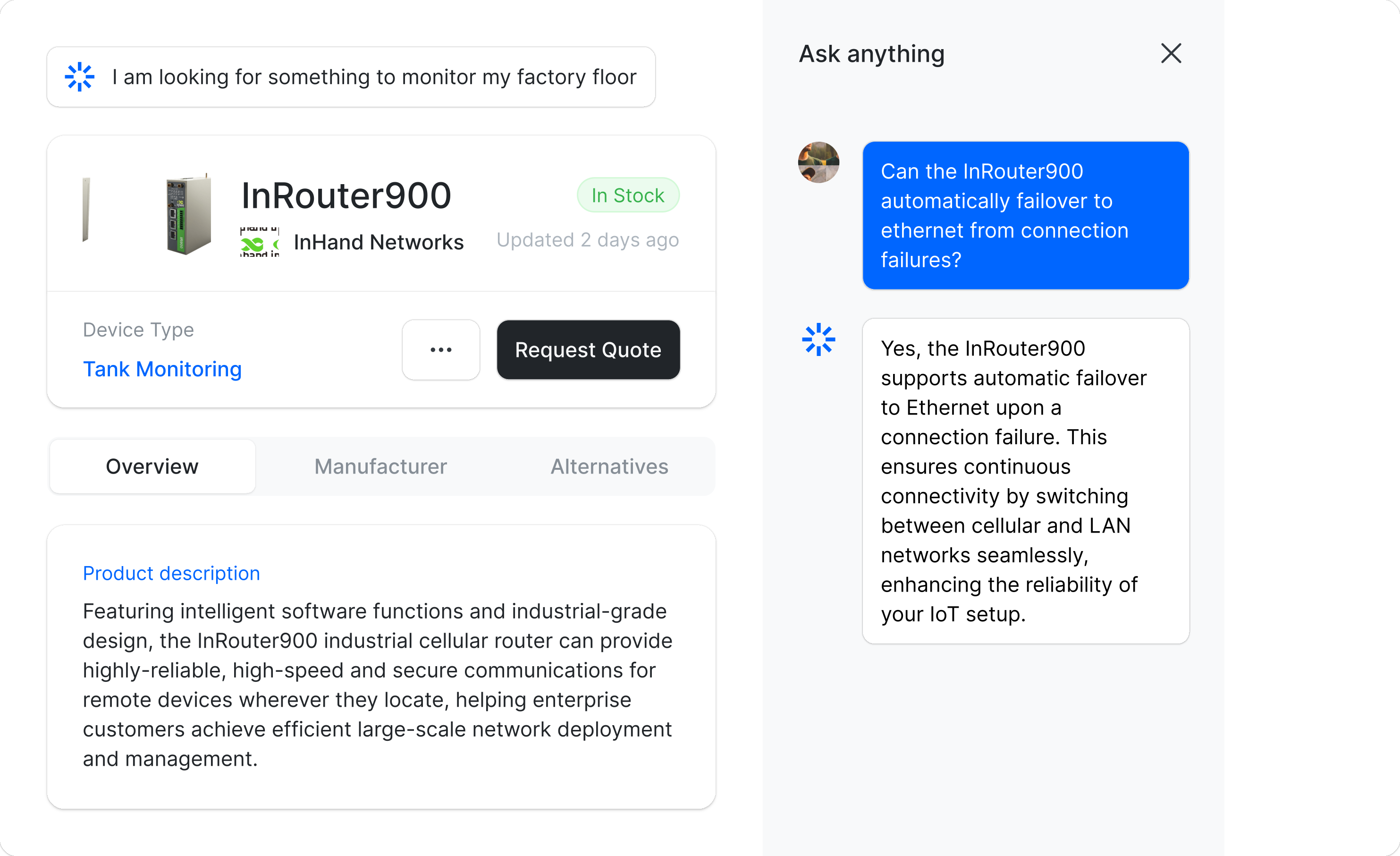
Task: Select the Alternatives tab
Action: pos(609,466)
